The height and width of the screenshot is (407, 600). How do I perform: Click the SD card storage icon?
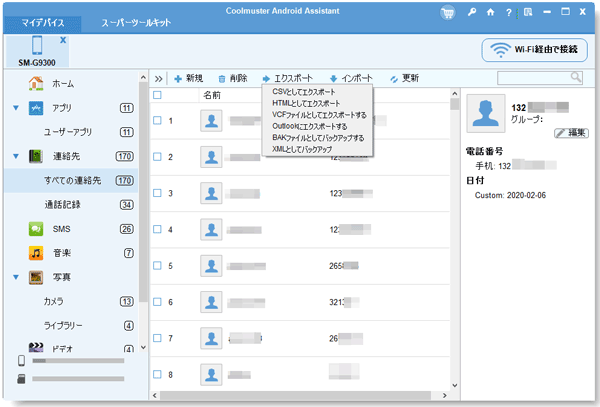tap(21, 379)
